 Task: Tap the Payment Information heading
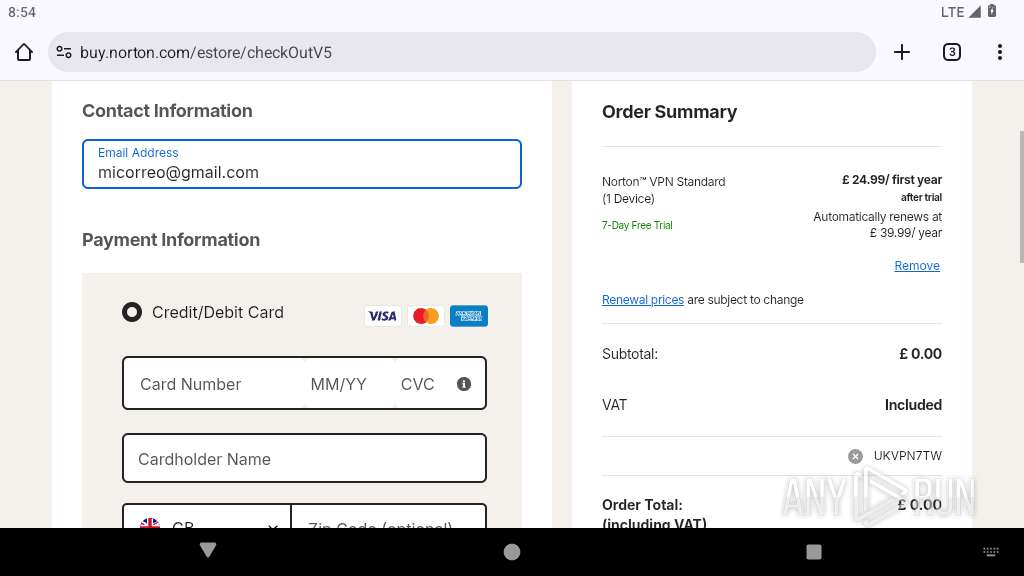tap(171, 240)
